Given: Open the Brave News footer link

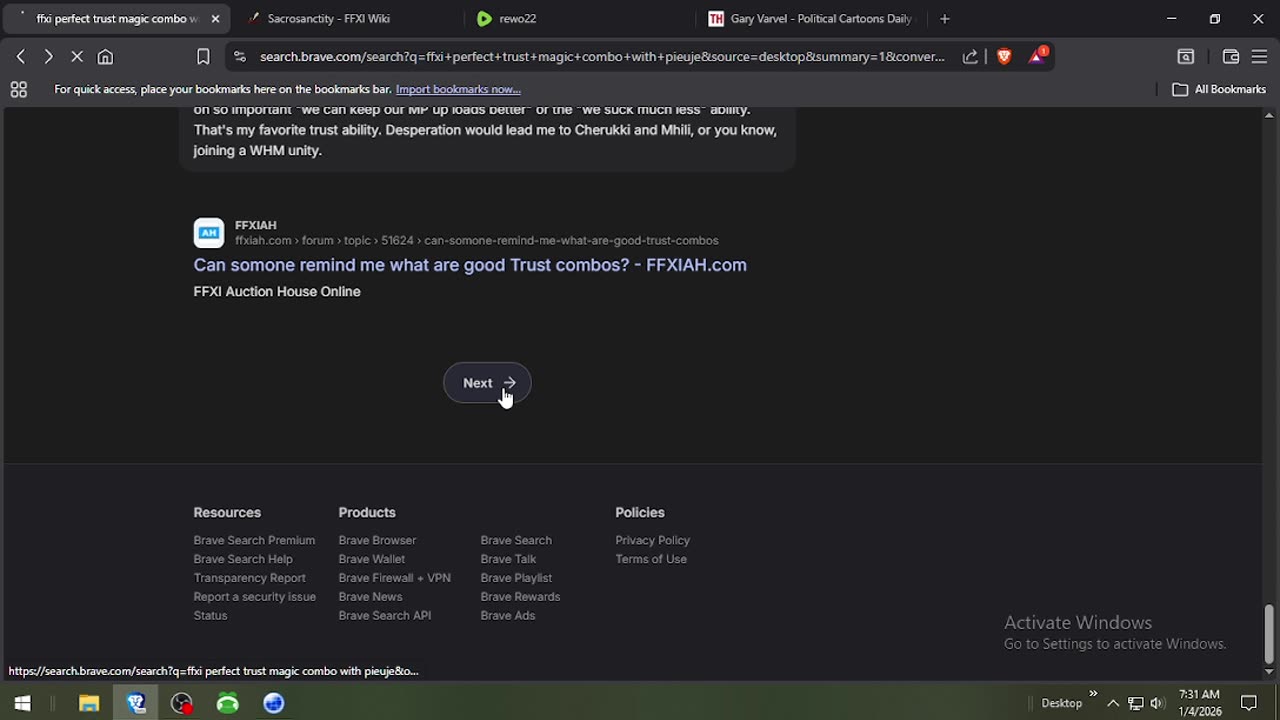Looking at the screenshot, I should click(x=370, y=597).
